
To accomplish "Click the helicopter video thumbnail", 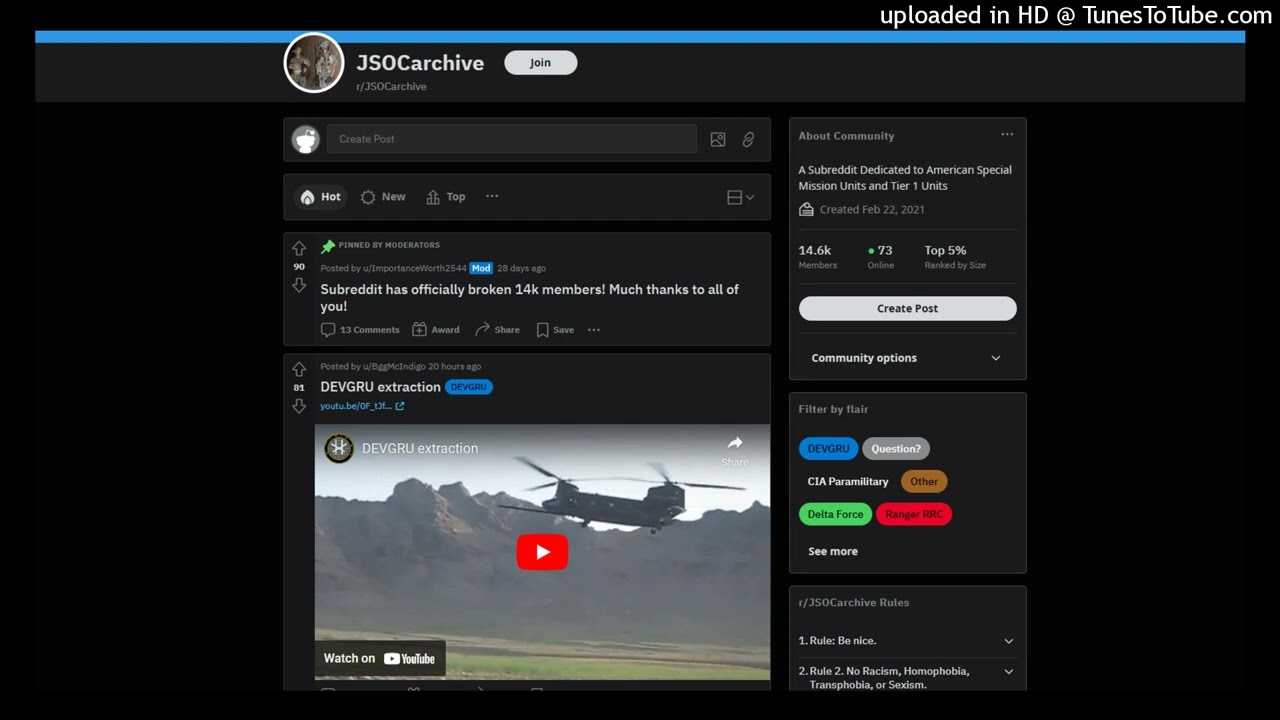I will [x=542, y=552].
